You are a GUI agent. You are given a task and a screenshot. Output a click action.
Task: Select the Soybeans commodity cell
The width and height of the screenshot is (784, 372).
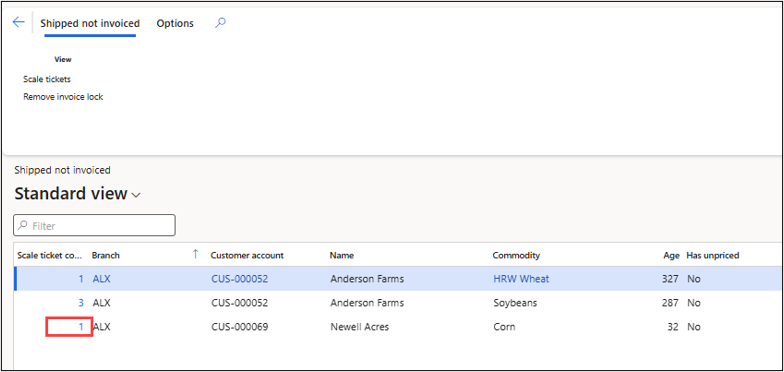(514, 302)
